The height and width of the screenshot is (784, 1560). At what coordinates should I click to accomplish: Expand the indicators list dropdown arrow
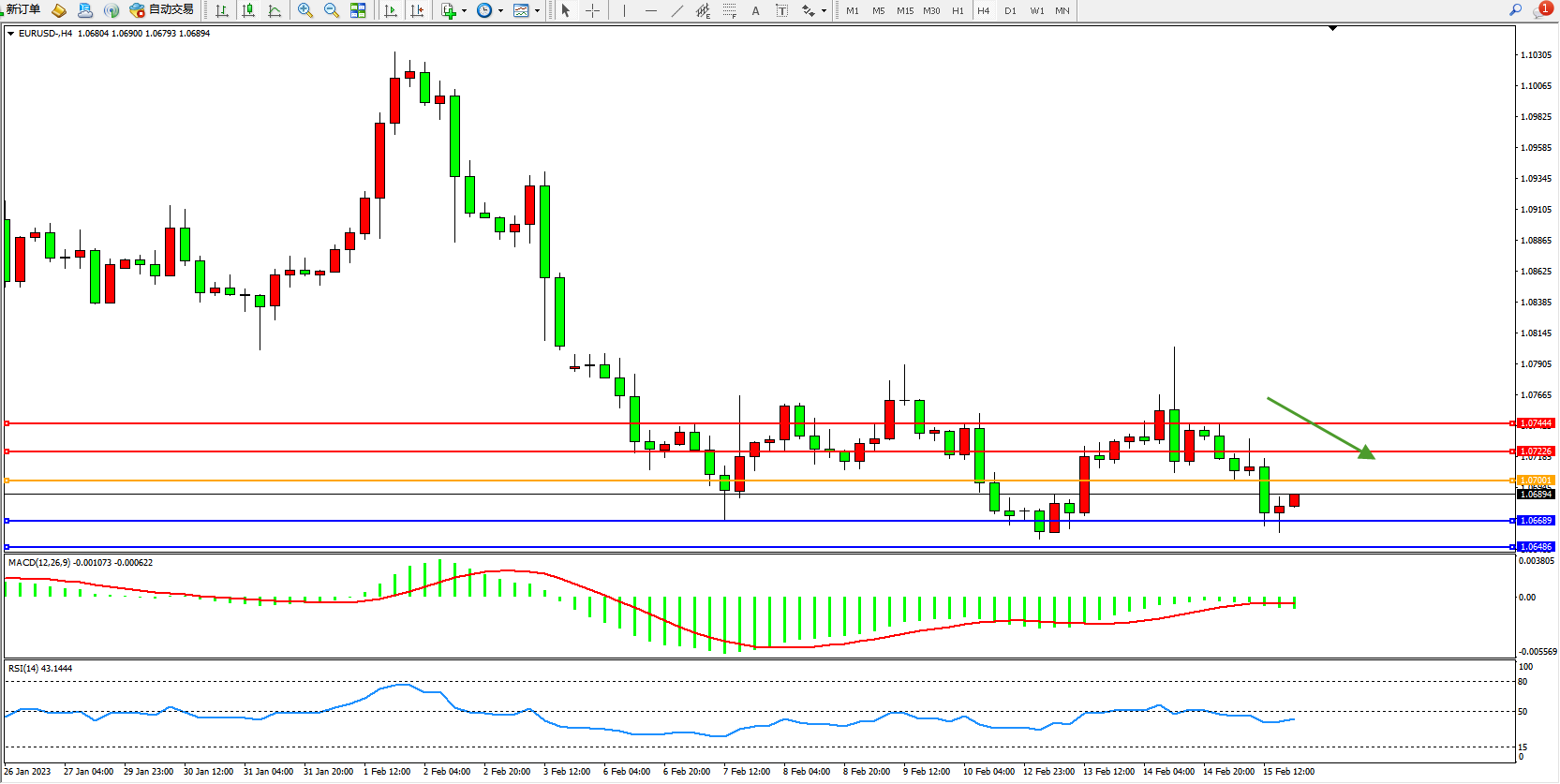464,11
